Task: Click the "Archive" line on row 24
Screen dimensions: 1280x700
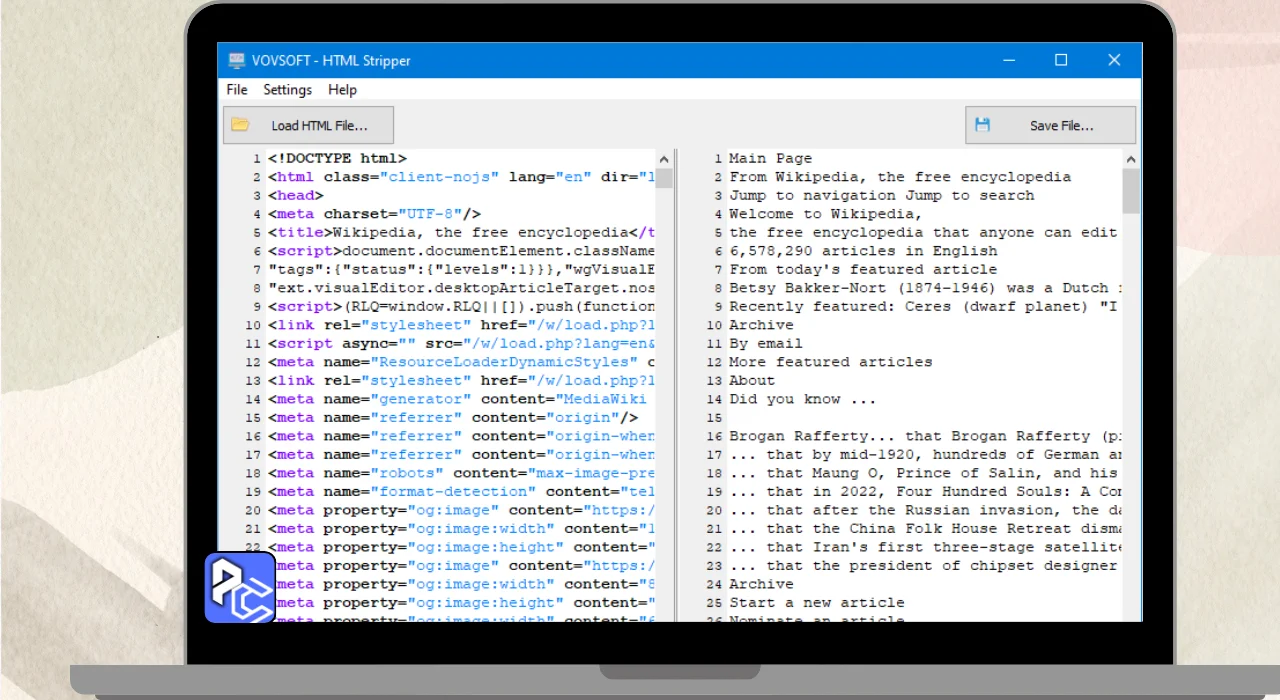Action: coord(761,583)
